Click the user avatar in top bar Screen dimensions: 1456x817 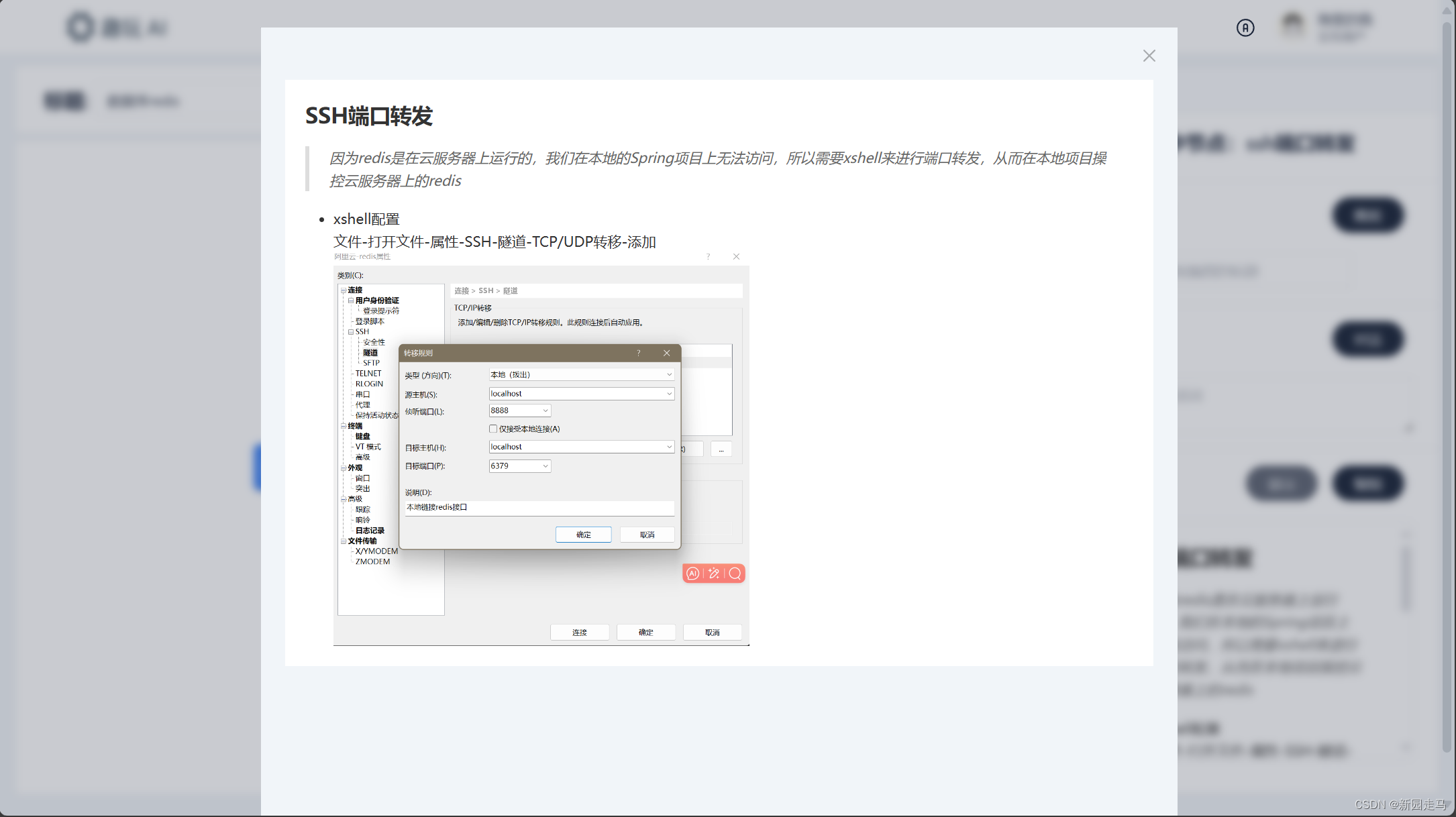point(1292,25)
